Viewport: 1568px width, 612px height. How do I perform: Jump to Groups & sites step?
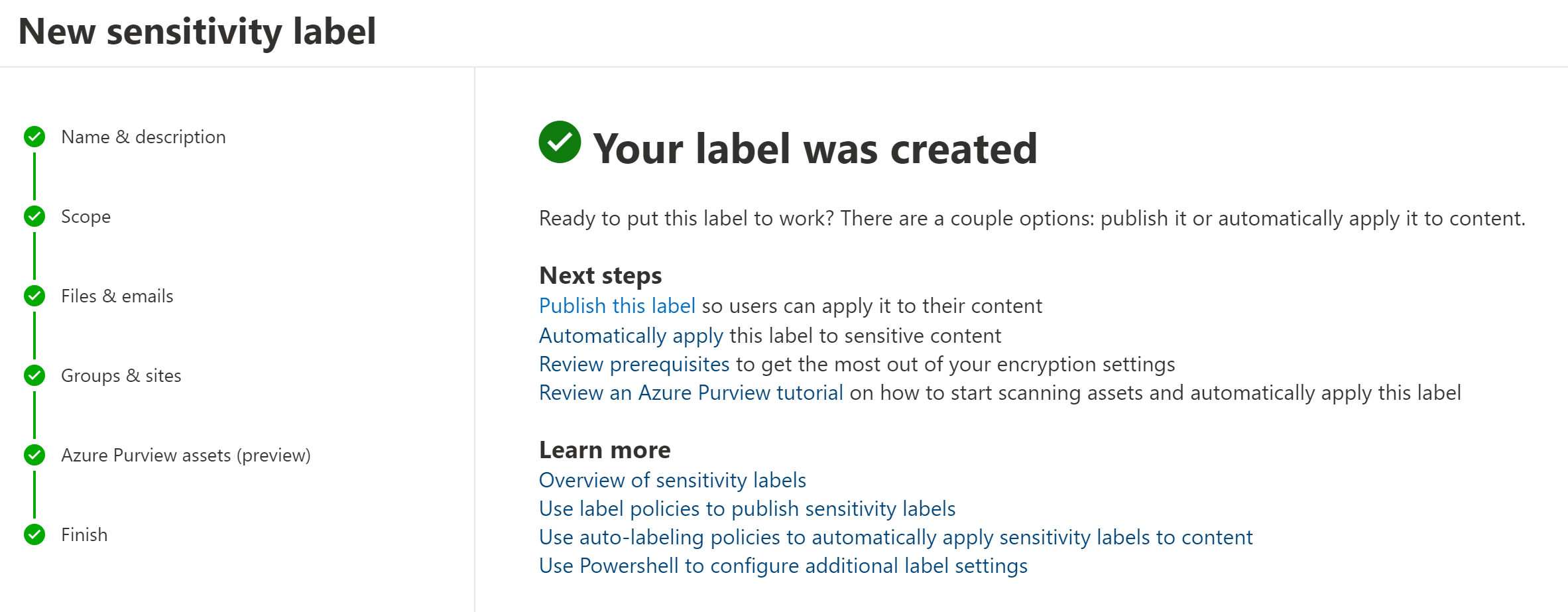coord(121,375)
